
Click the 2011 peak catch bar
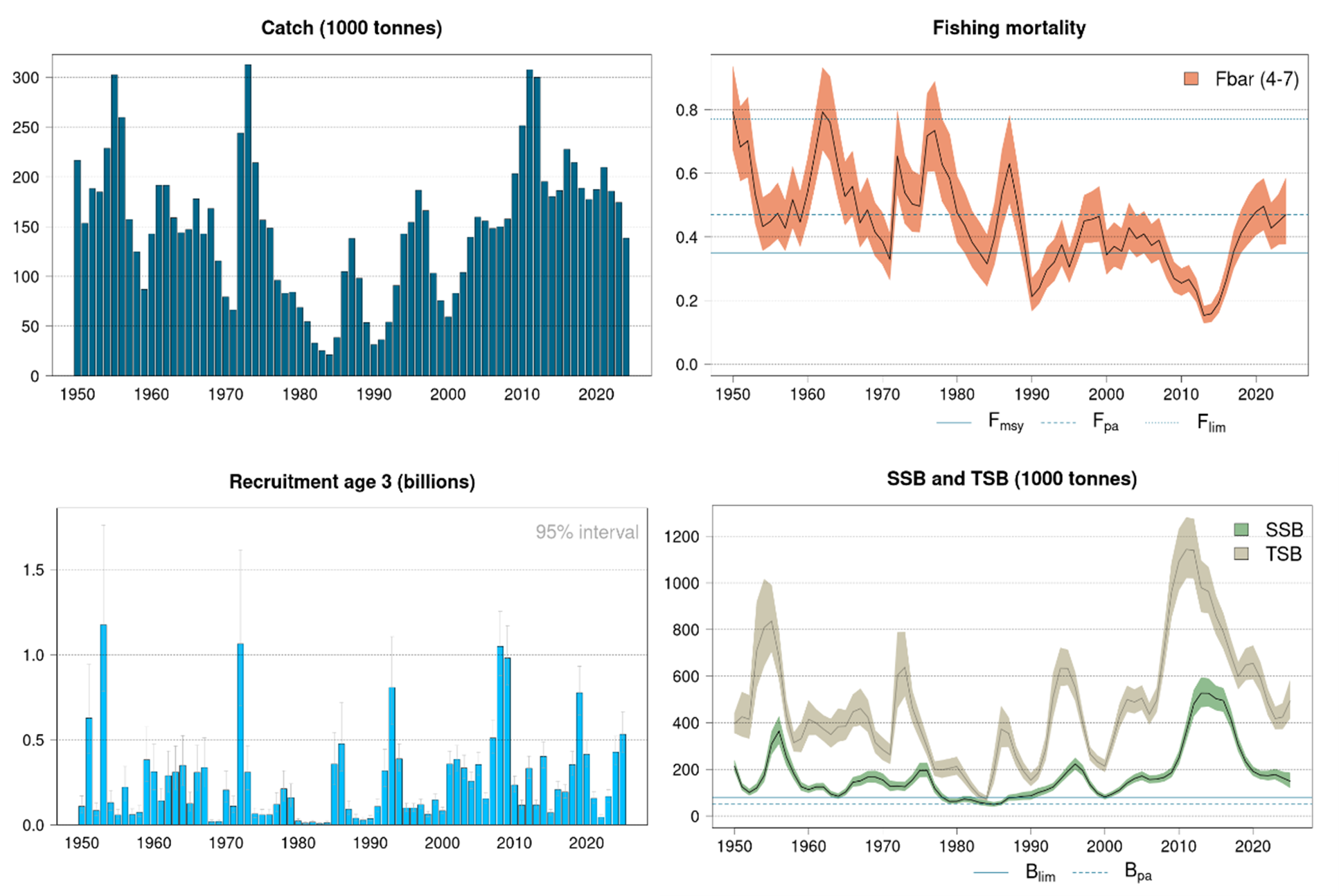(x=529, y=223)
